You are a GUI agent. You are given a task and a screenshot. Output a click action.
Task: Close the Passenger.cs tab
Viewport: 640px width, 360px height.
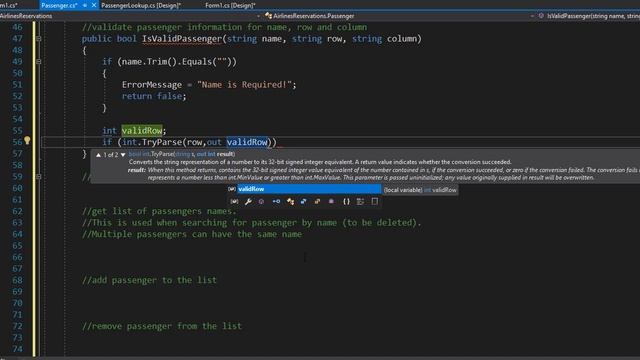click(94, 5)
